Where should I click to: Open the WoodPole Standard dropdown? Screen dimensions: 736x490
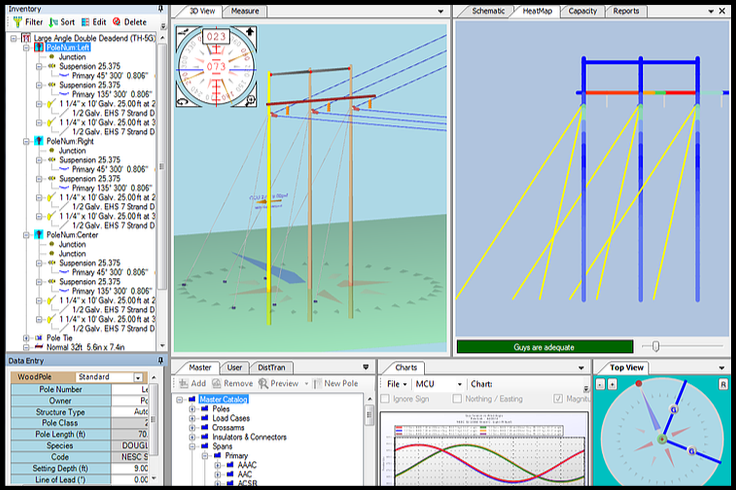click(138, 377)
